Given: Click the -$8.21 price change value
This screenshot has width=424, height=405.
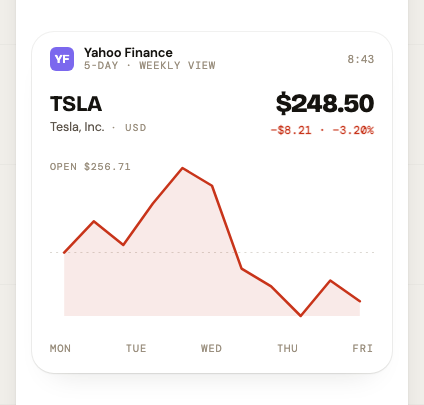Looking at the screenshot, I should [x=291, y=130].
